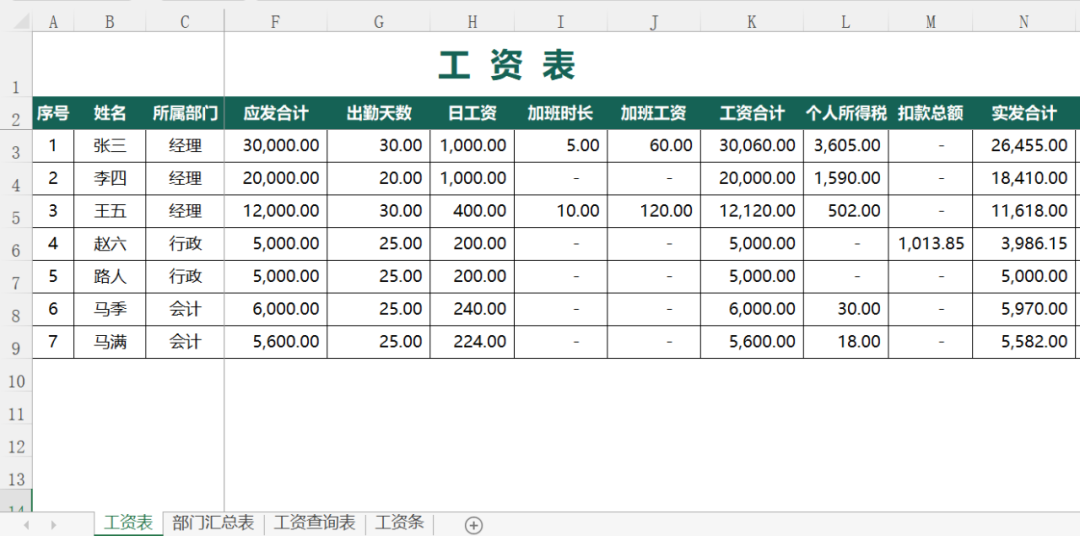Click the 加班工资 header cell

pyautogui.click(x=654, y=113)
